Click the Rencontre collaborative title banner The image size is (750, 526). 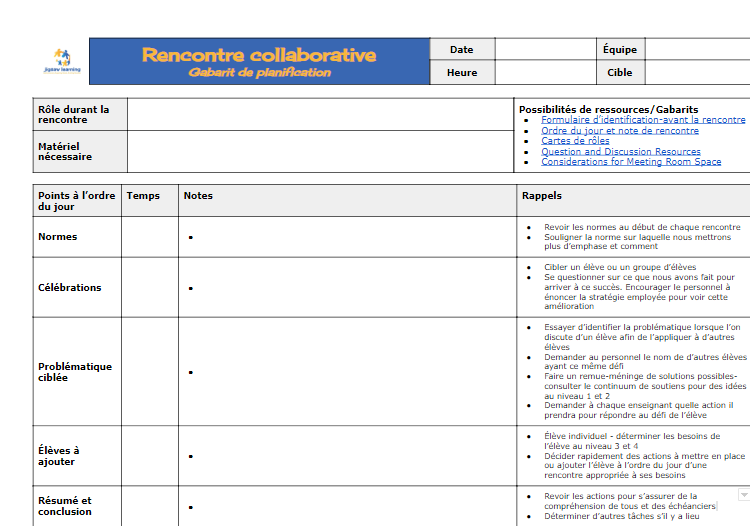pos(259,61)
